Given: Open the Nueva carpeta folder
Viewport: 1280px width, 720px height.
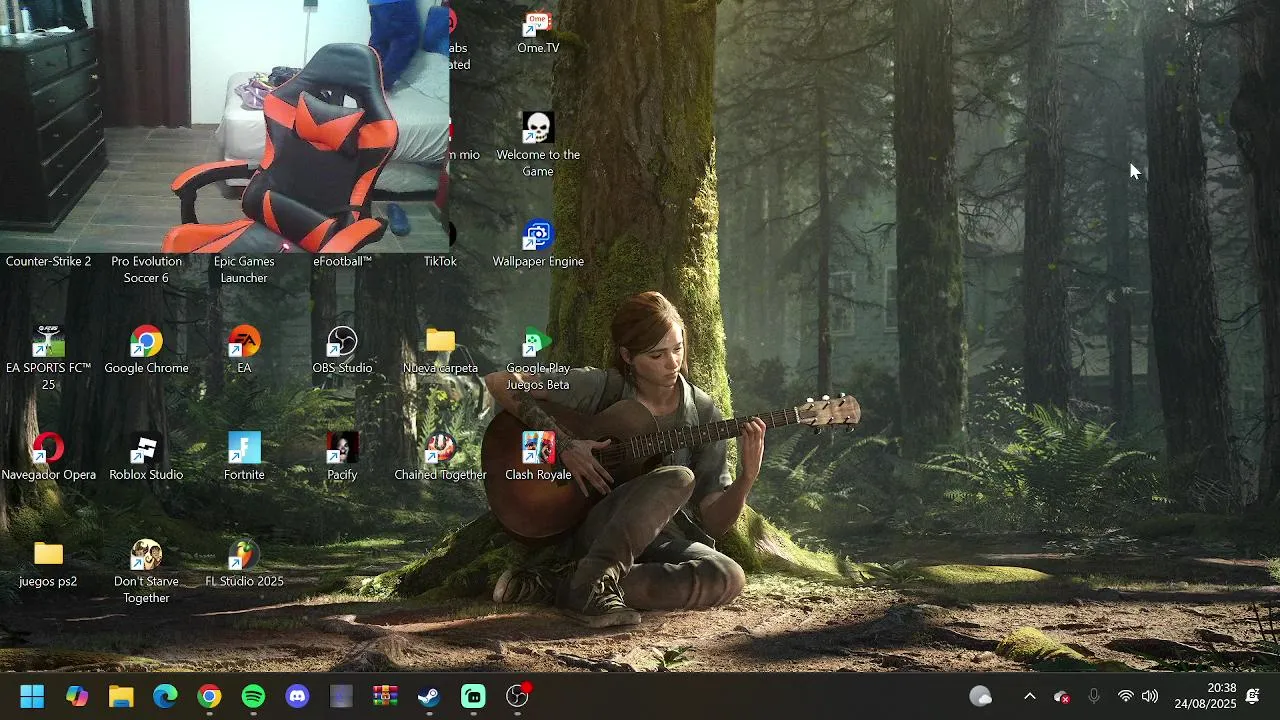Looking at the screenshot, I should coord(440,351).
